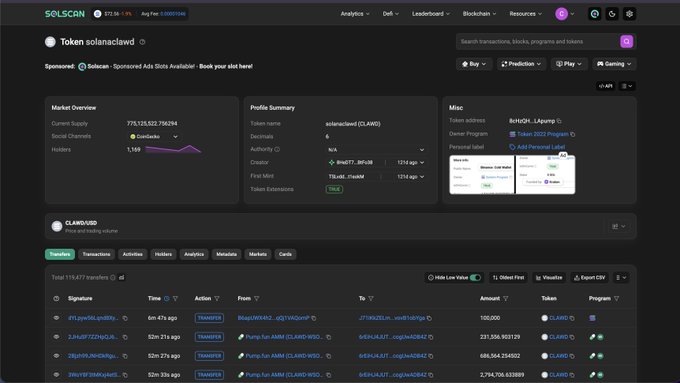Toggle dark mode moon icon
Viewport: 680px width, 383px height.
pyautogui.click(x=612, y=14)
